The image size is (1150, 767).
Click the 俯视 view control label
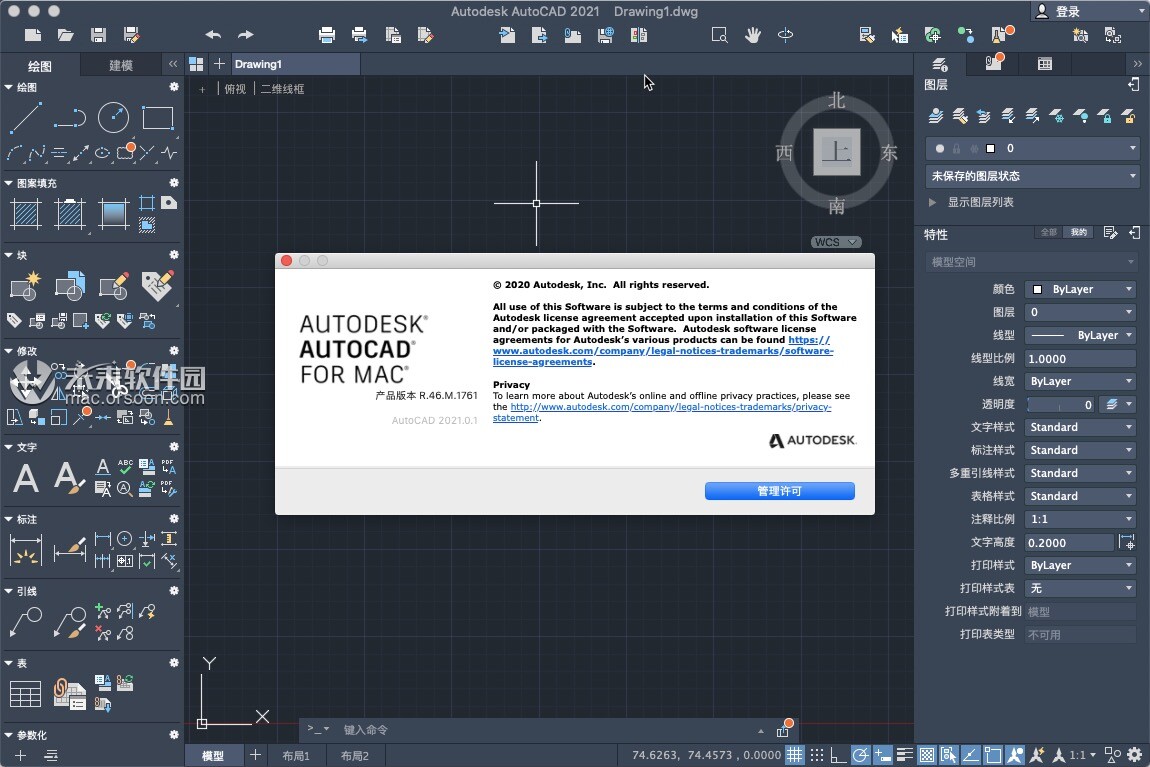click(235, 89)
